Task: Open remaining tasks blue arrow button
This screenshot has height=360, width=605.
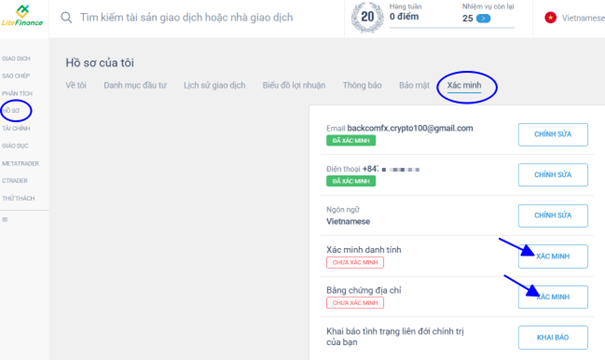Action: click(483, 18)
